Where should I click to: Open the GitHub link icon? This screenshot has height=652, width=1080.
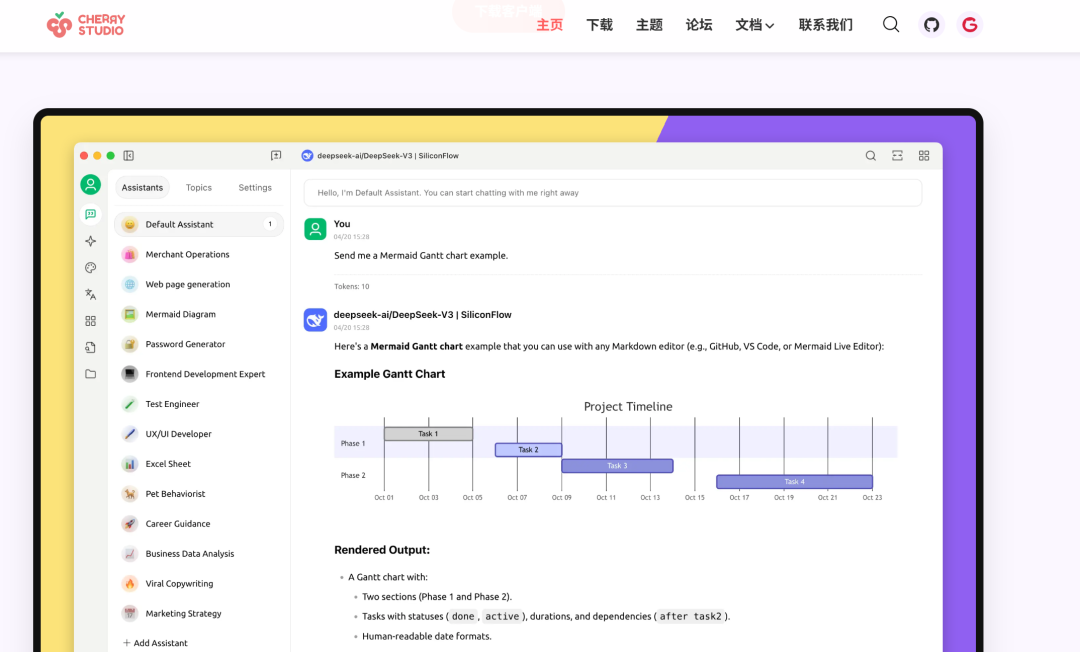pyautogui.click(x=931, y=25)
